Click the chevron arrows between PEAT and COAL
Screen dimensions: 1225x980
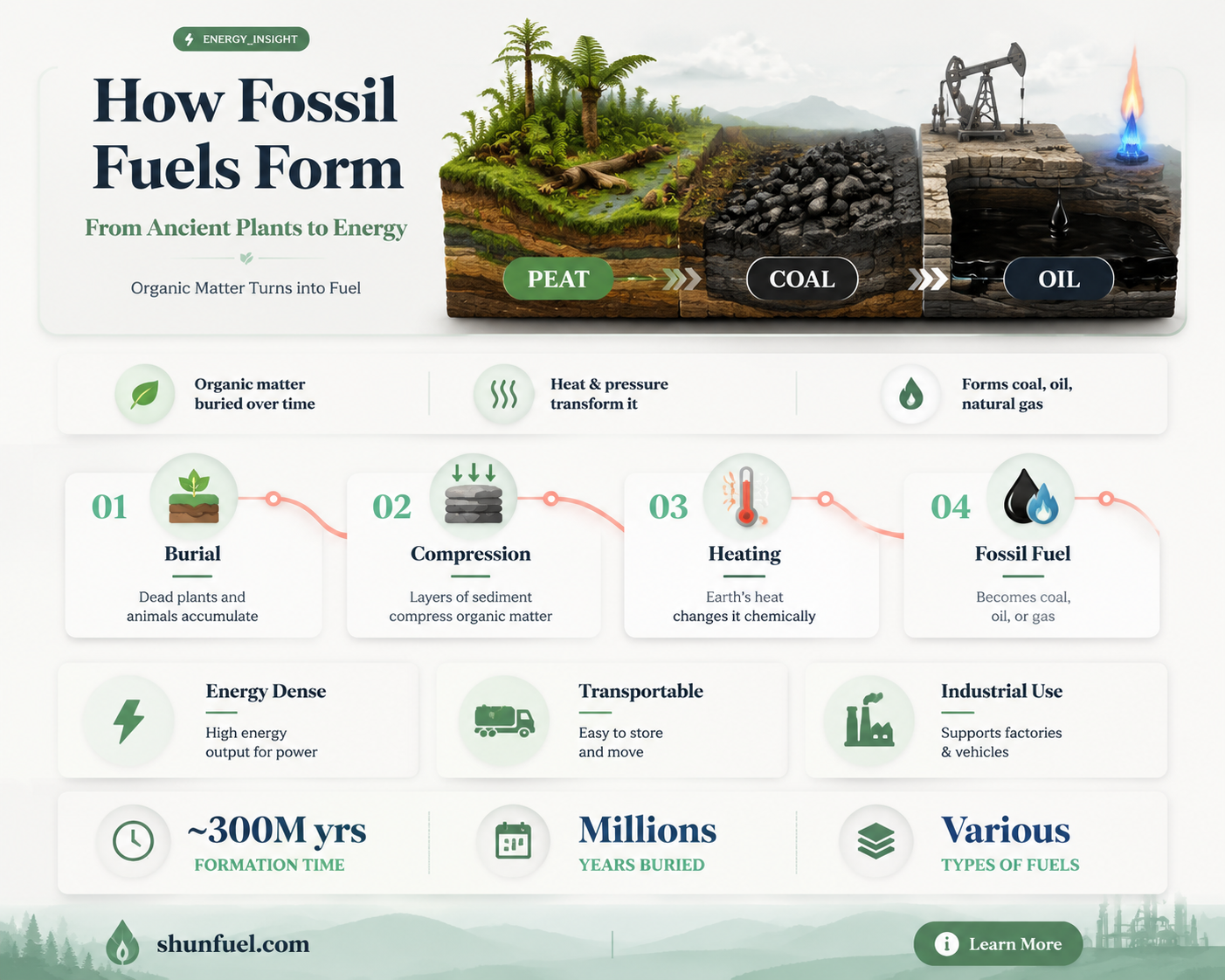pos(682,280)
